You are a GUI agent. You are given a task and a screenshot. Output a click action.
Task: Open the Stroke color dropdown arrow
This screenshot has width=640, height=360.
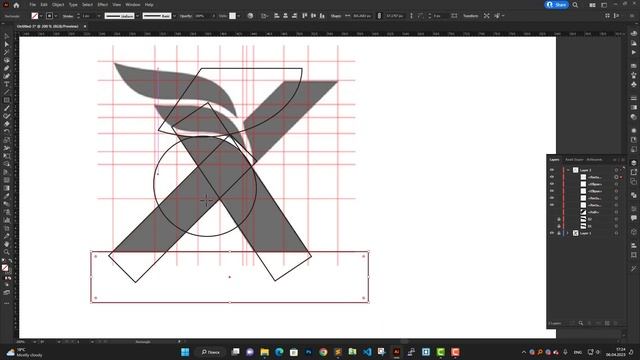(x=56, y=16)
